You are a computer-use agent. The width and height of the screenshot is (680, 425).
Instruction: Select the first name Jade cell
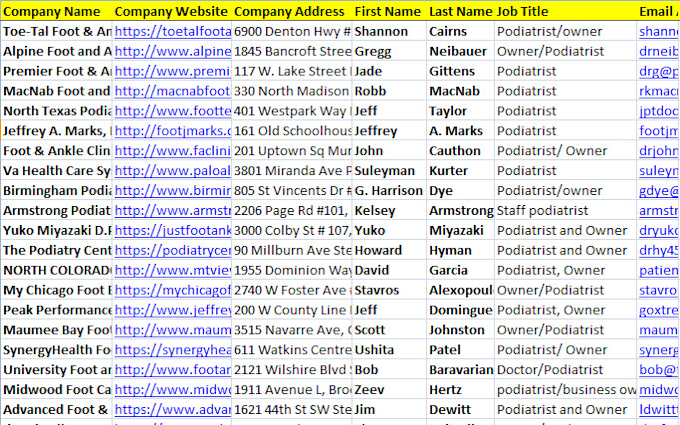pyautogui.click(x=389, y=71)
